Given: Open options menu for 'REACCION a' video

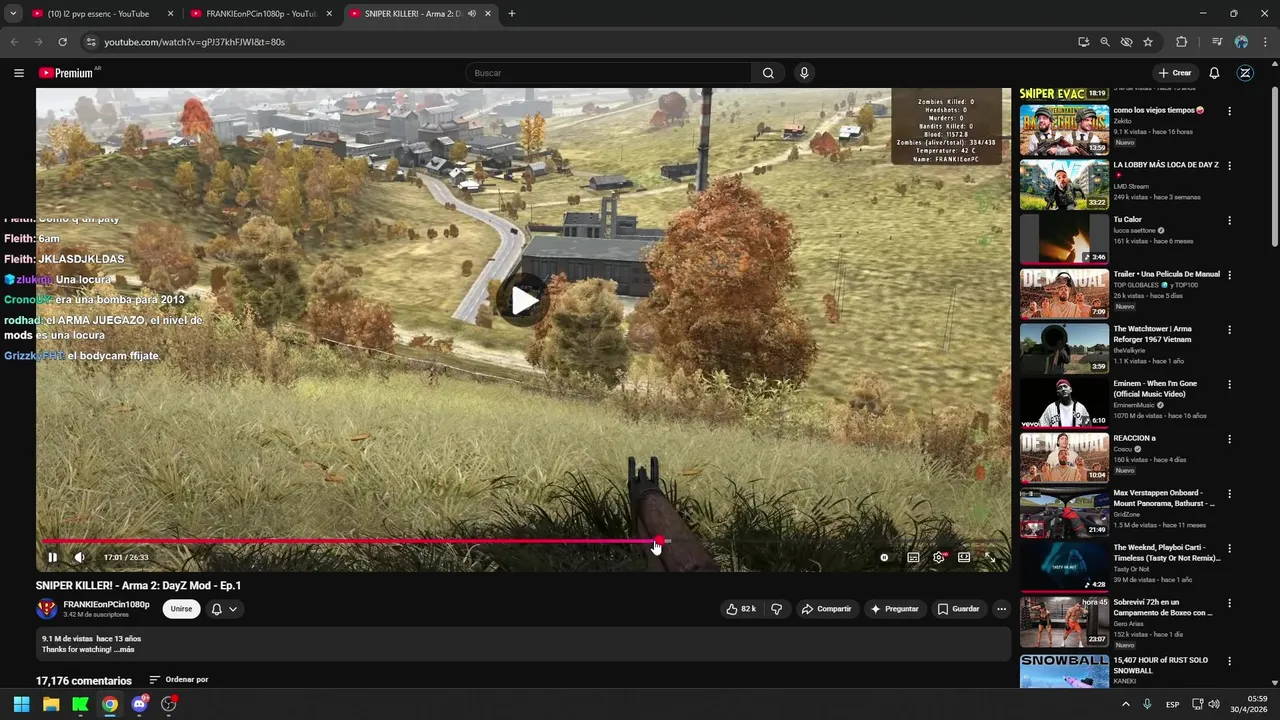Looking at the screenshot, I should pyautogui.click(x=1229, y=439).
